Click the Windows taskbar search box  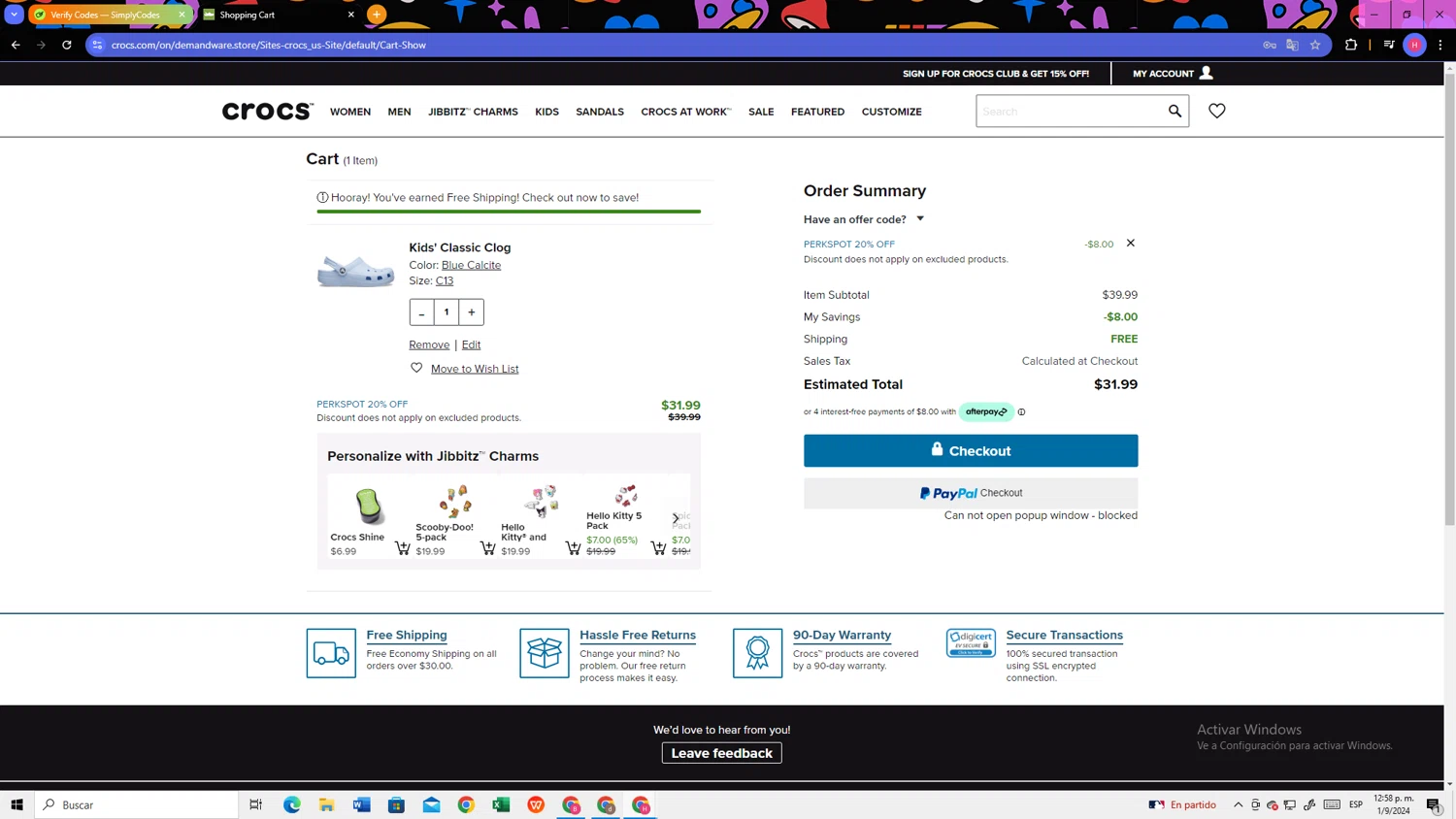tap(136, 804)
